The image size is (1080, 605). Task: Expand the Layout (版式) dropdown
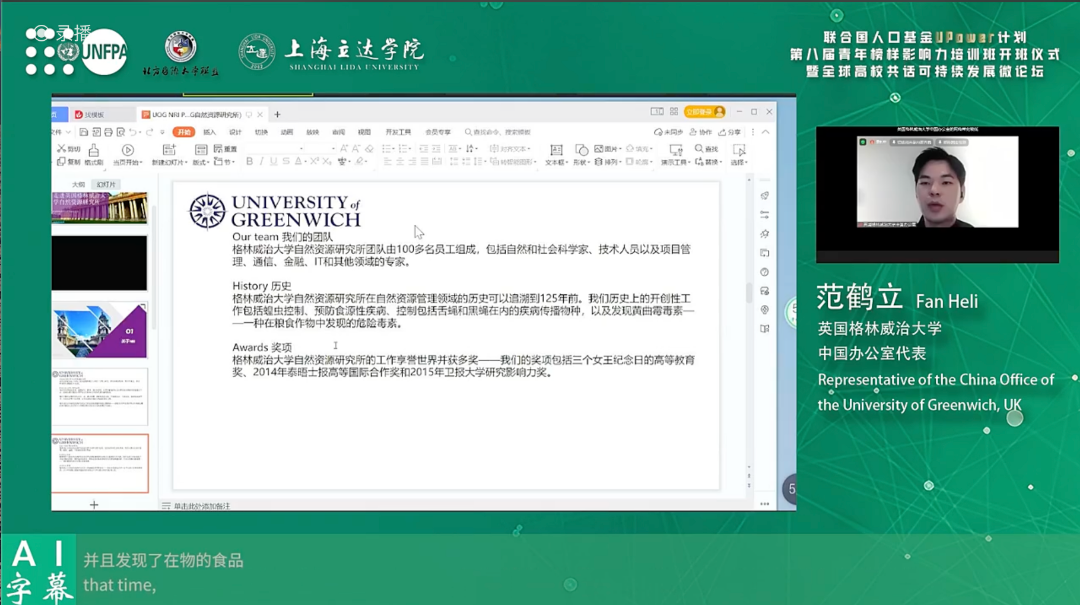[200, 163]
